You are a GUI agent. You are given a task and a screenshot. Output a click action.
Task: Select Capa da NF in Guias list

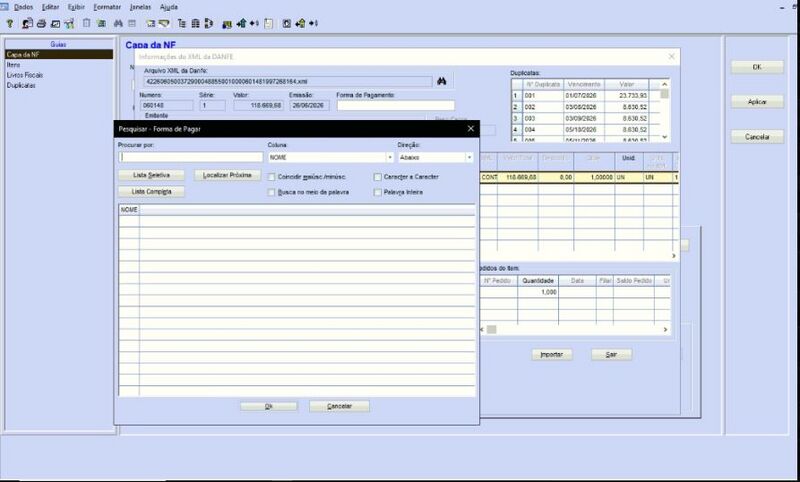click(59, 55)
